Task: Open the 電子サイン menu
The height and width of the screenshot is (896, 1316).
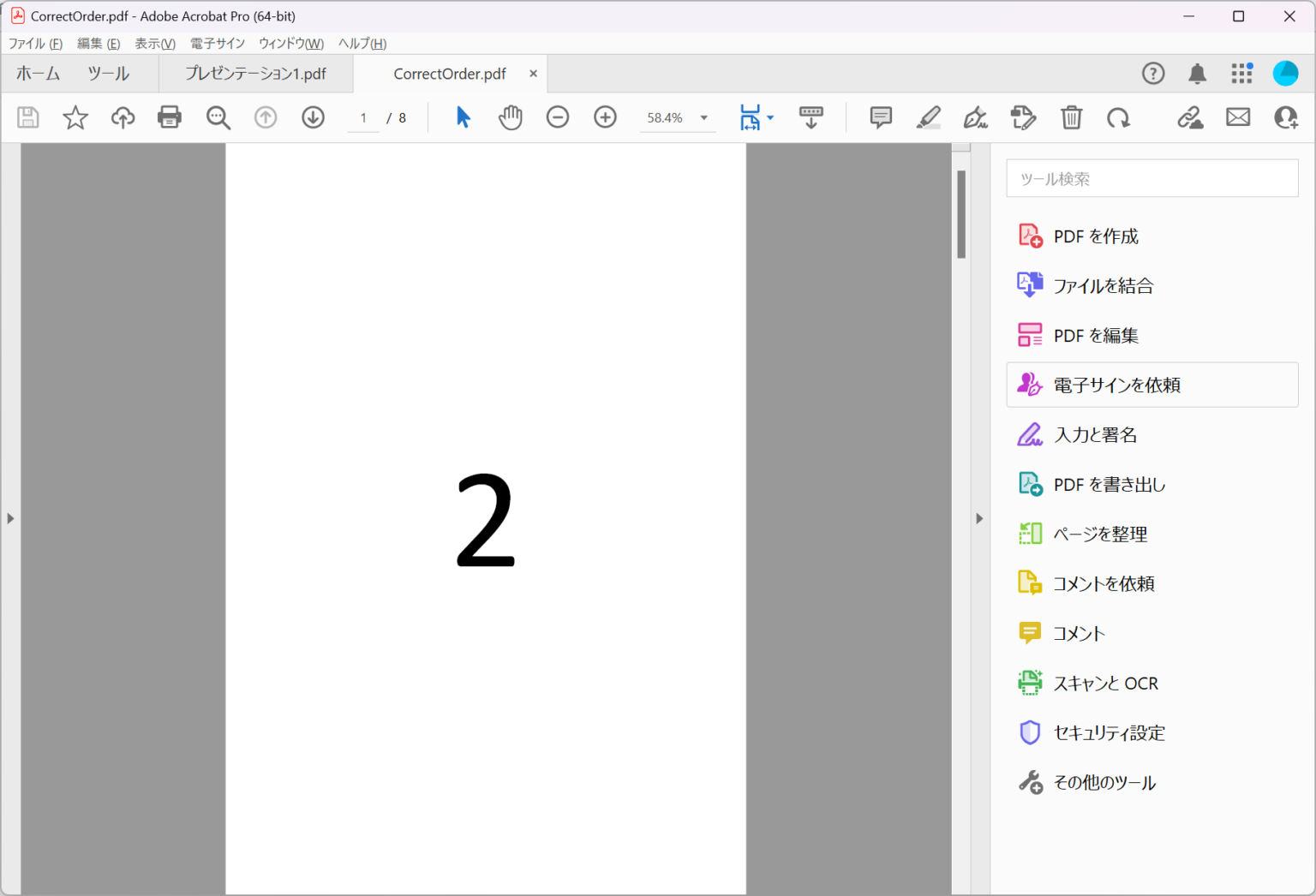Action: (217, 43)
